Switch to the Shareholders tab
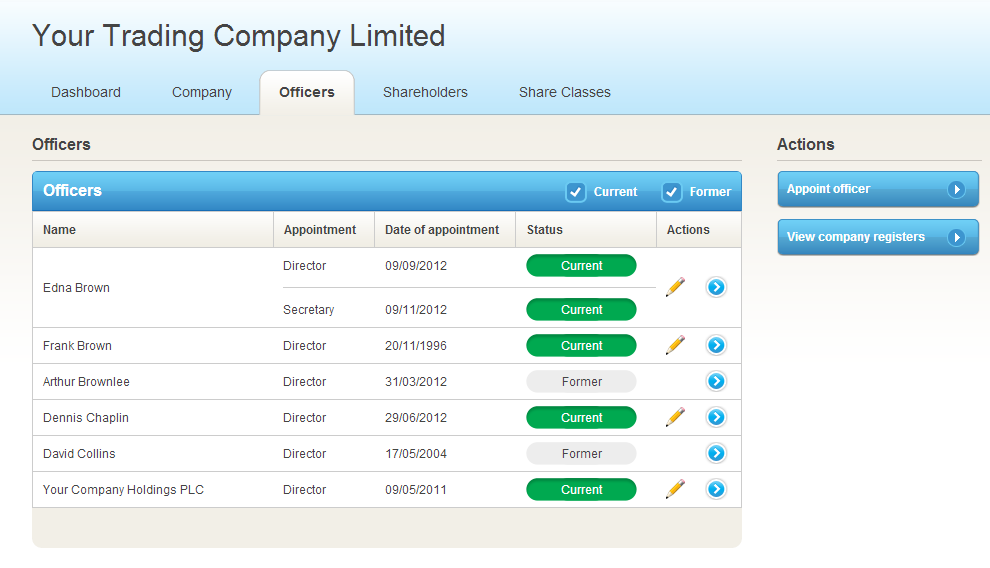Screen dimensions: 990x568 (425, 92)
